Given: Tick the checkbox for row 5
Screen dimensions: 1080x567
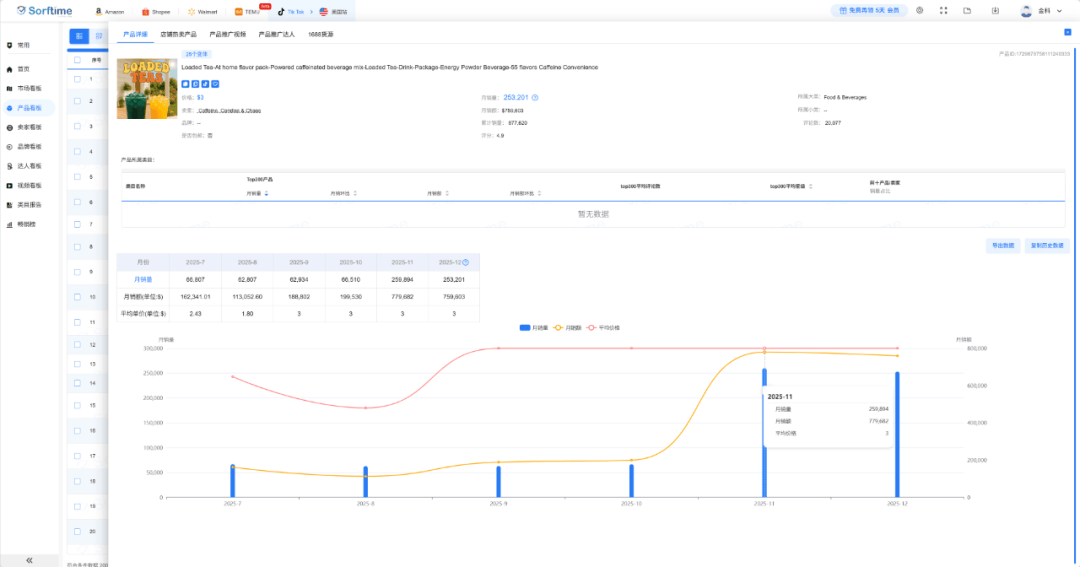Looking at the screenshot, I should [77, 176].
